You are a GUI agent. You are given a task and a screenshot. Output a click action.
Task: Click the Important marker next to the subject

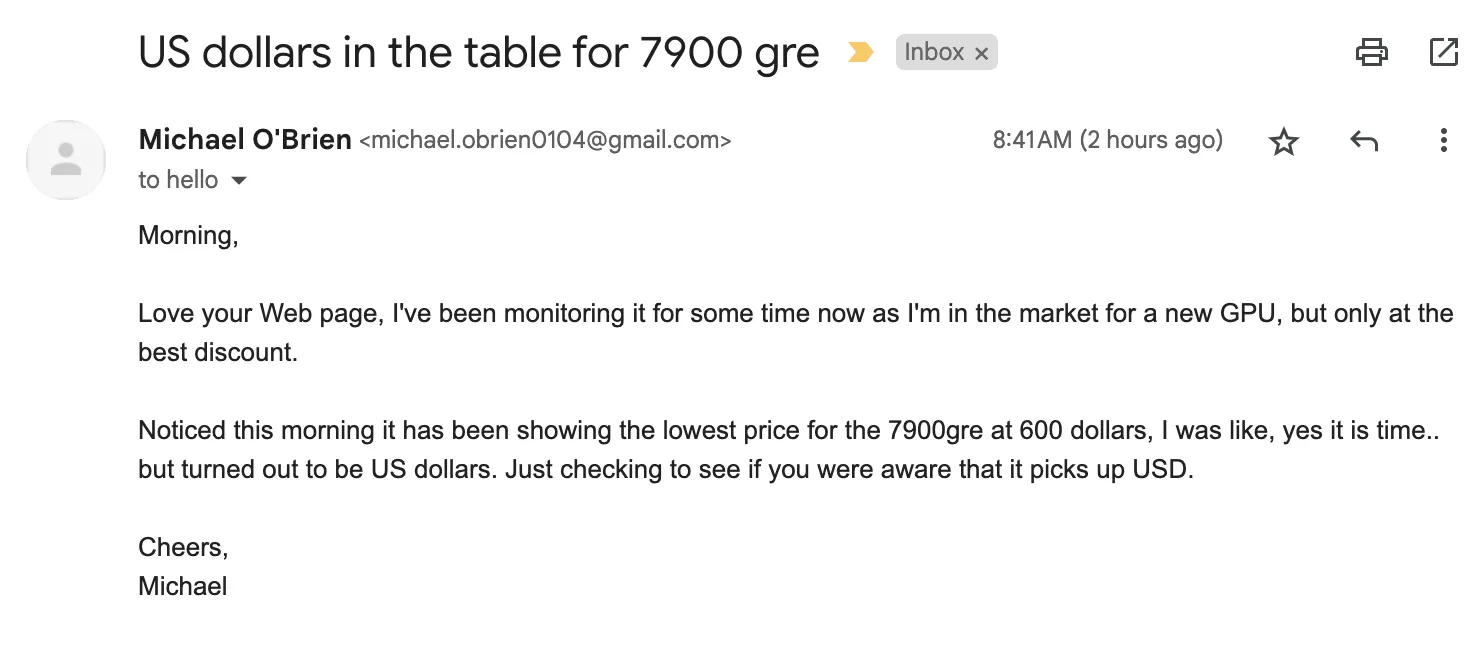point(858,52)
